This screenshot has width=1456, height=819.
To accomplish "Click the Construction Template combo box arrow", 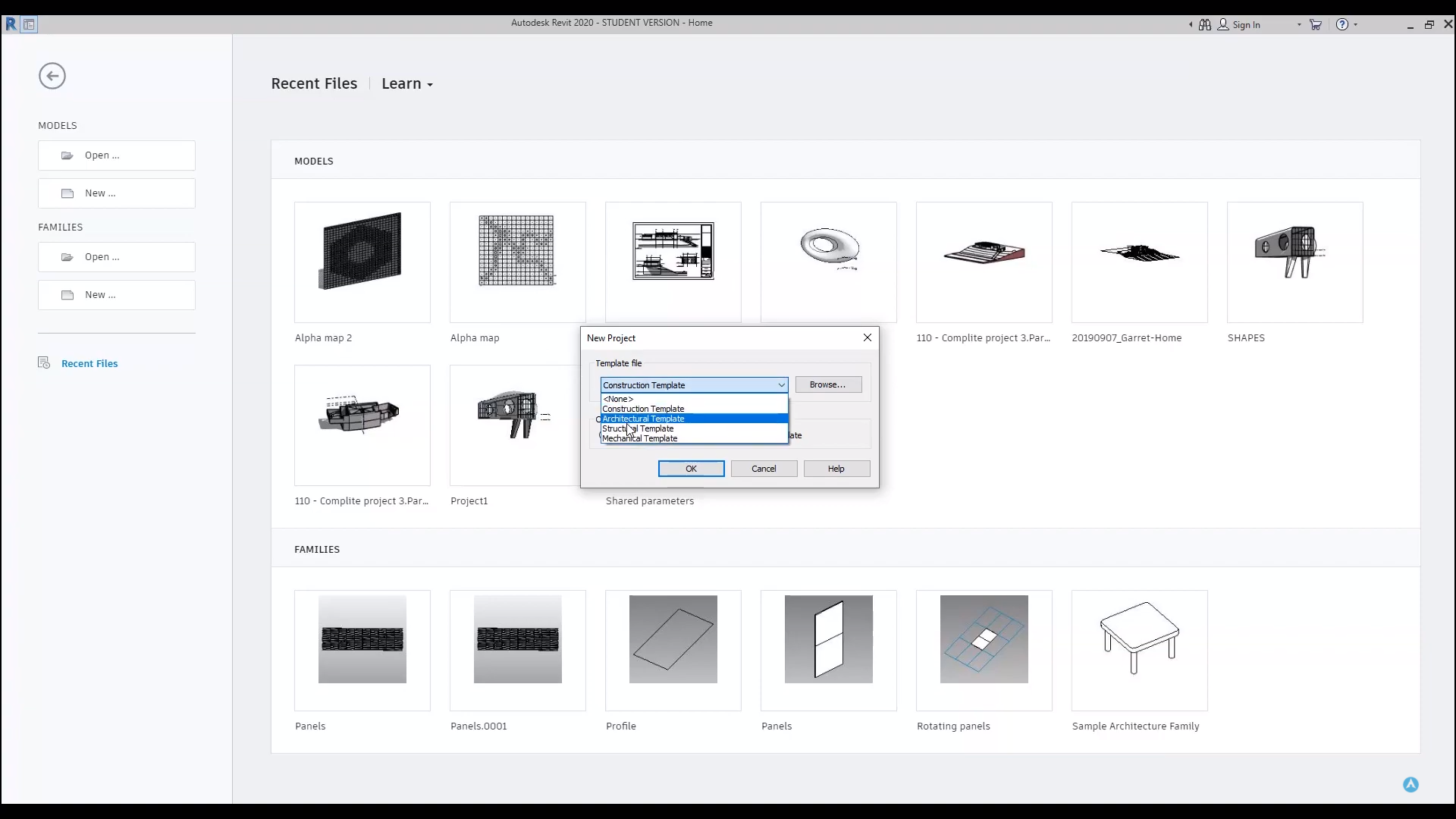I will pyautogui.click(x=781, y=385).
